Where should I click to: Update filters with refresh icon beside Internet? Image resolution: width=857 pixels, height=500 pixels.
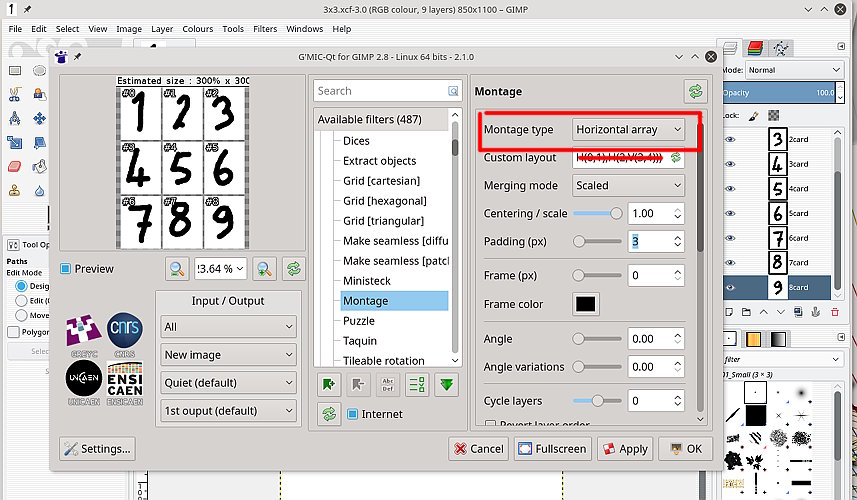tap(328, 414)
